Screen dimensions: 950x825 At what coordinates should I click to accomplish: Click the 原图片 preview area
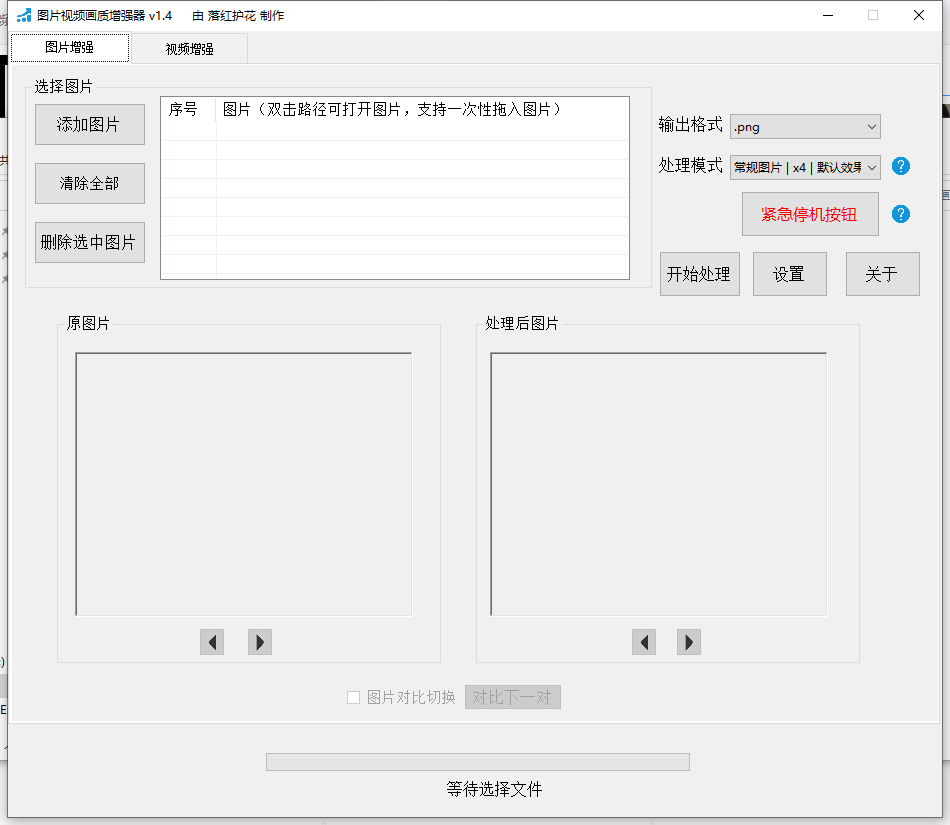[244, 484]
